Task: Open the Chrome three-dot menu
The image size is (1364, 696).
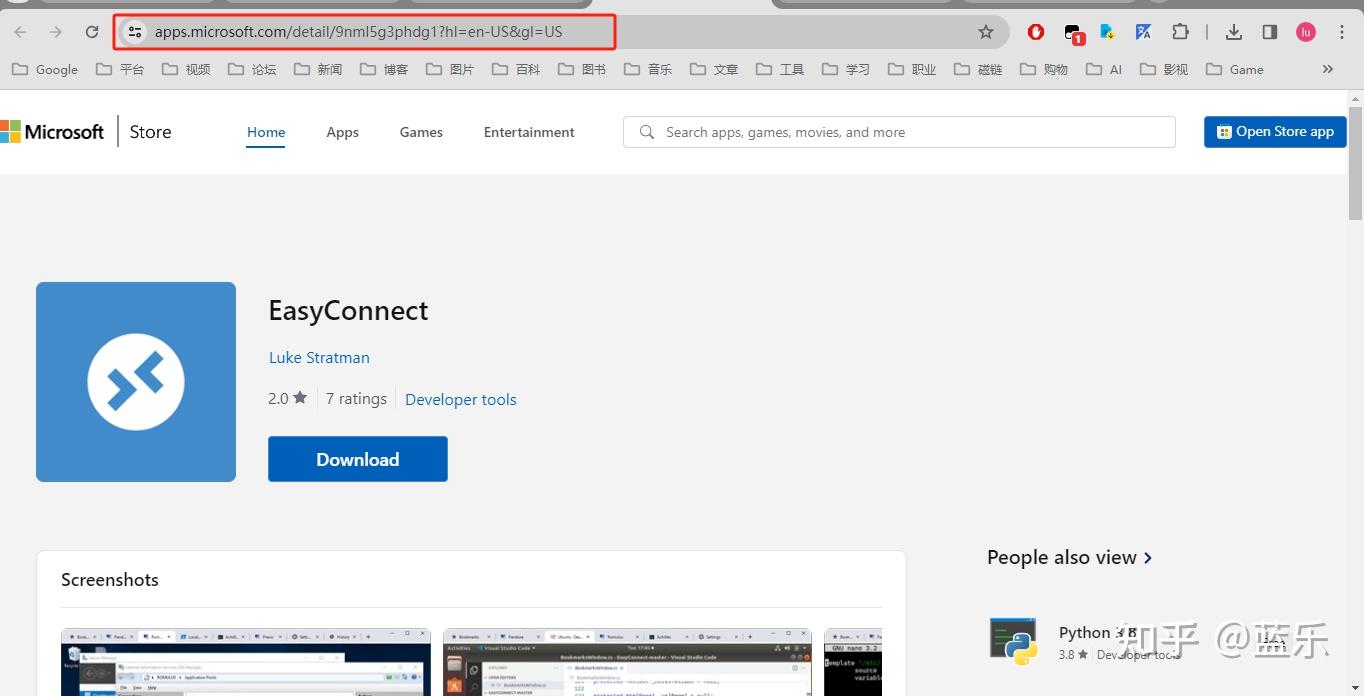Action: click(1342, 31)
